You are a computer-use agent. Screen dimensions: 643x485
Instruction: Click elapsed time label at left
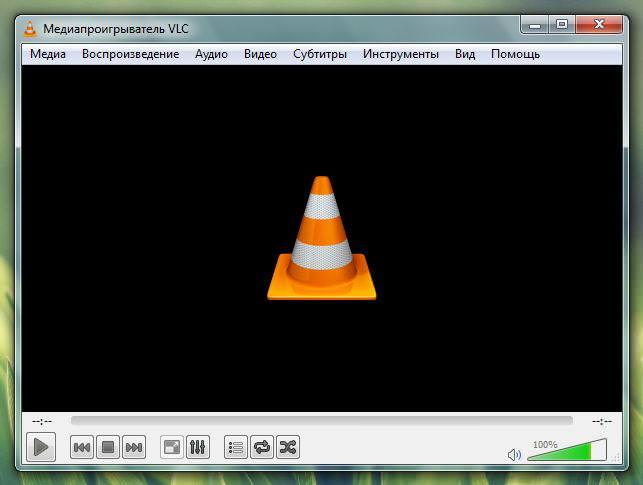pos(42,421)
